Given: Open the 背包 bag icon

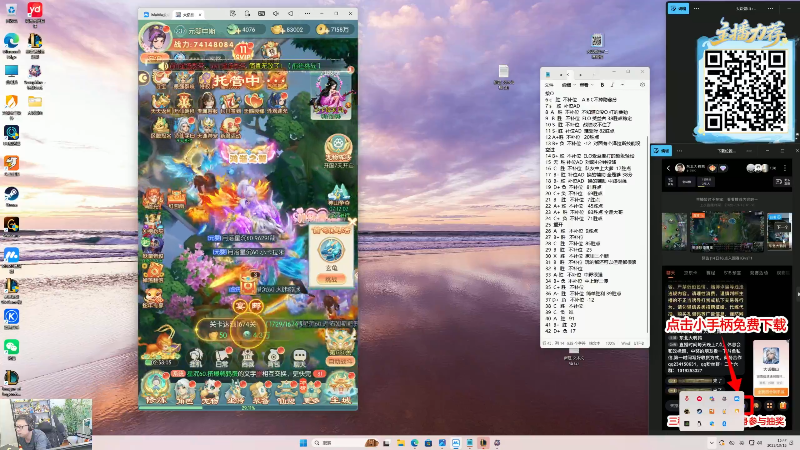Looking at the screenshot, I should point(274,357).
